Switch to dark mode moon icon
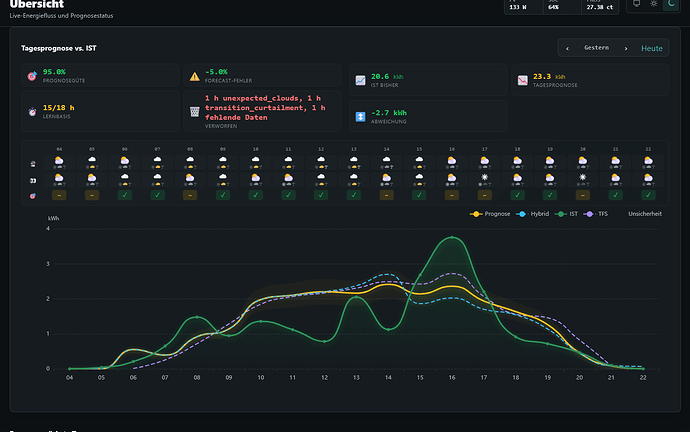 pos(671,4)
